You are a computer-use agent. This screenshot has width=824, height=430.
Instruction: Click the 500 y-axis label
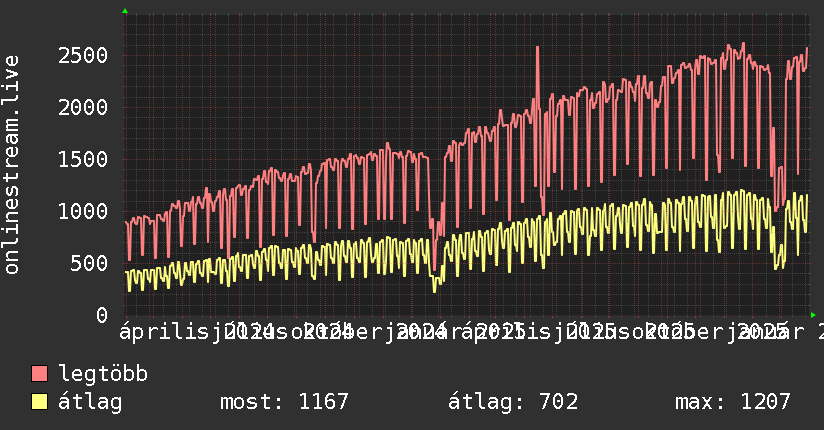point(89,263)
